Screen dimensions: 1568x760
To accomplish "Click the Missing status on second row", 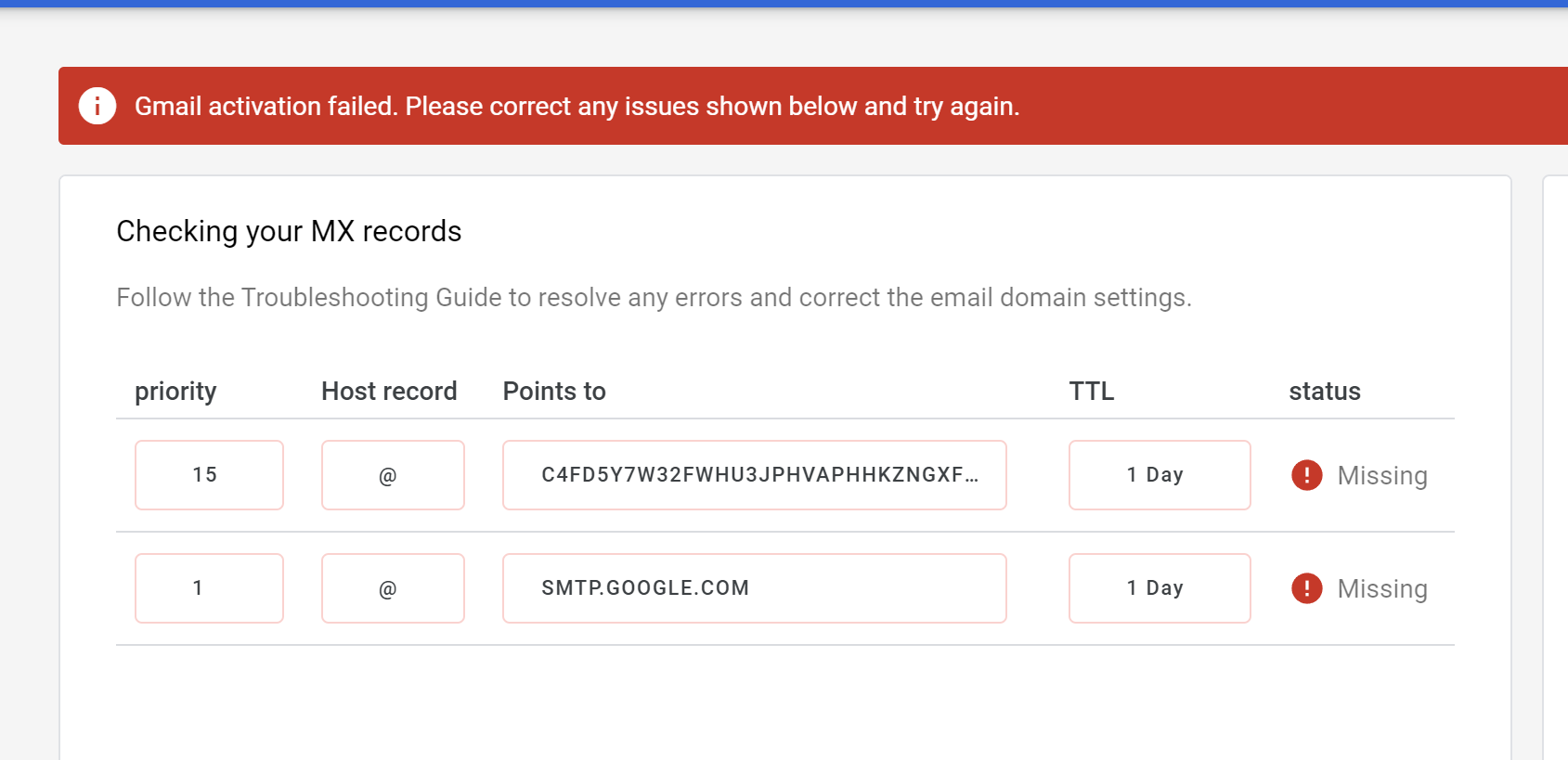I will point(1381,589).
